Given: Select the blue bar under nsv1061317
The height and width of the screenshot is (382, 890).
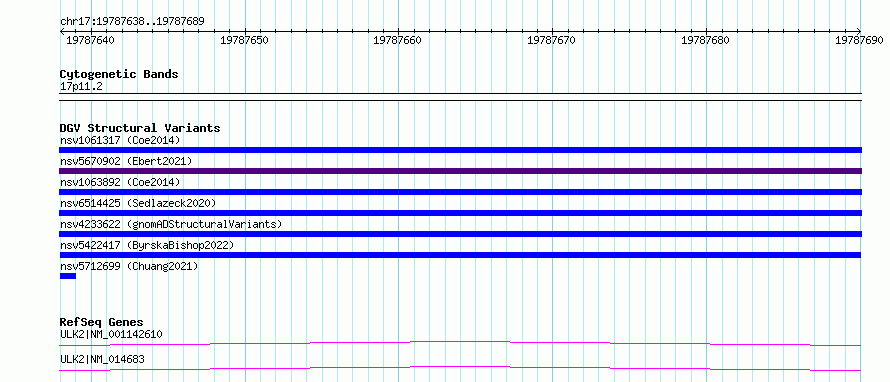Looking at the screenshot, I should tap(460, 150).
